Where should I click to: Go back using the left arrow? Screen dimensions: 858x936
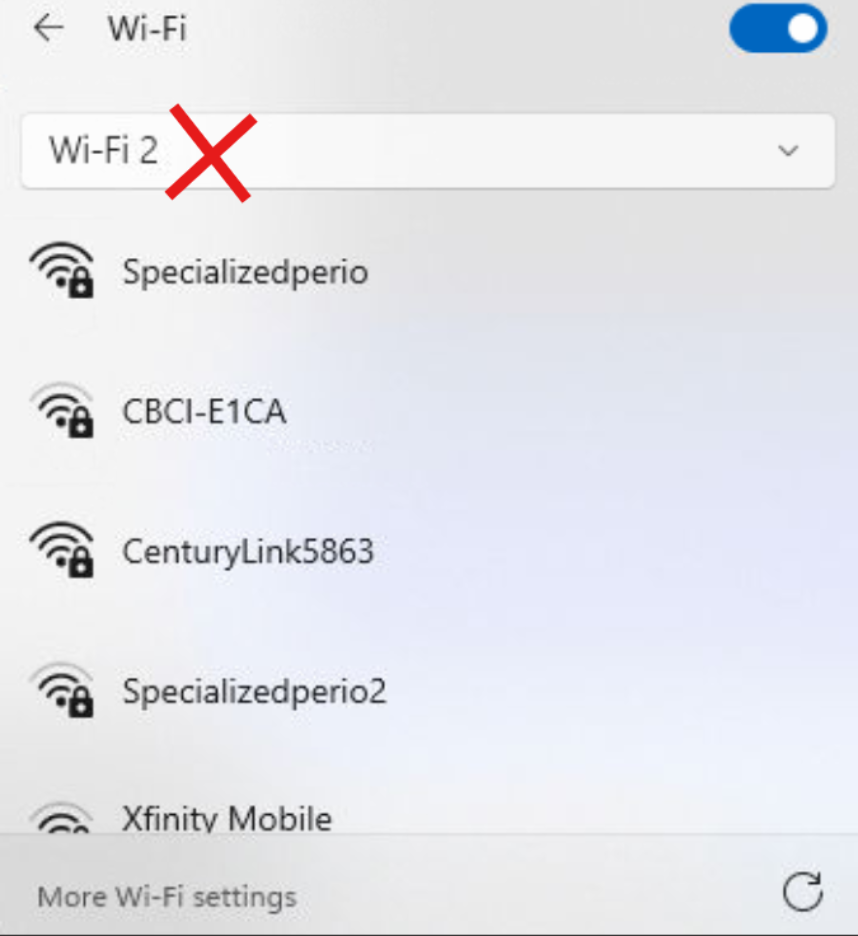point(49,28)
